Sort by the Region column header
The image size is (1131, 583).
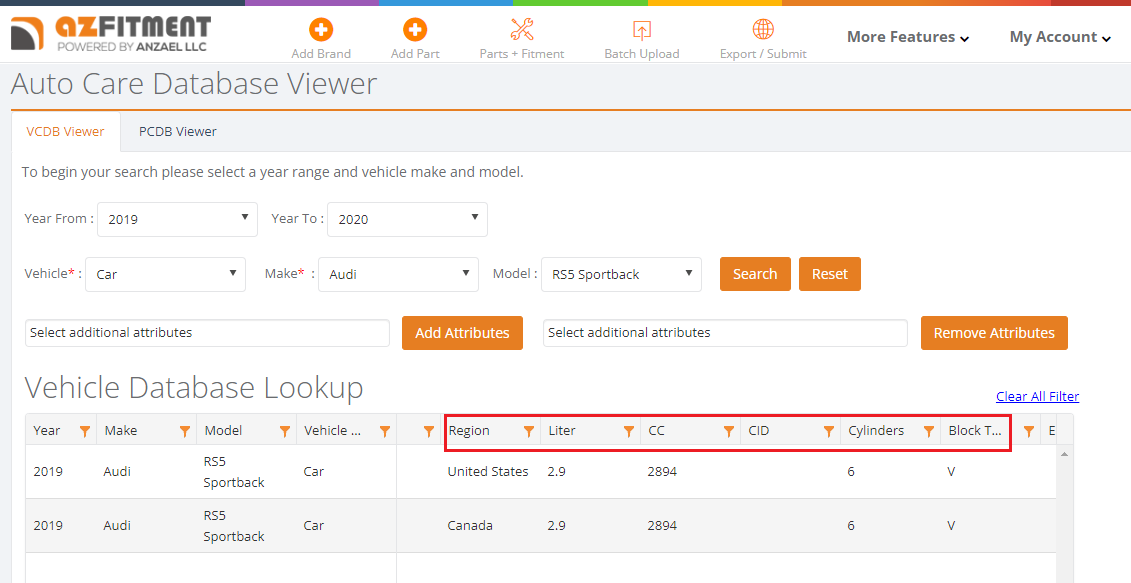pyautogui.click(x=469, y=431)
